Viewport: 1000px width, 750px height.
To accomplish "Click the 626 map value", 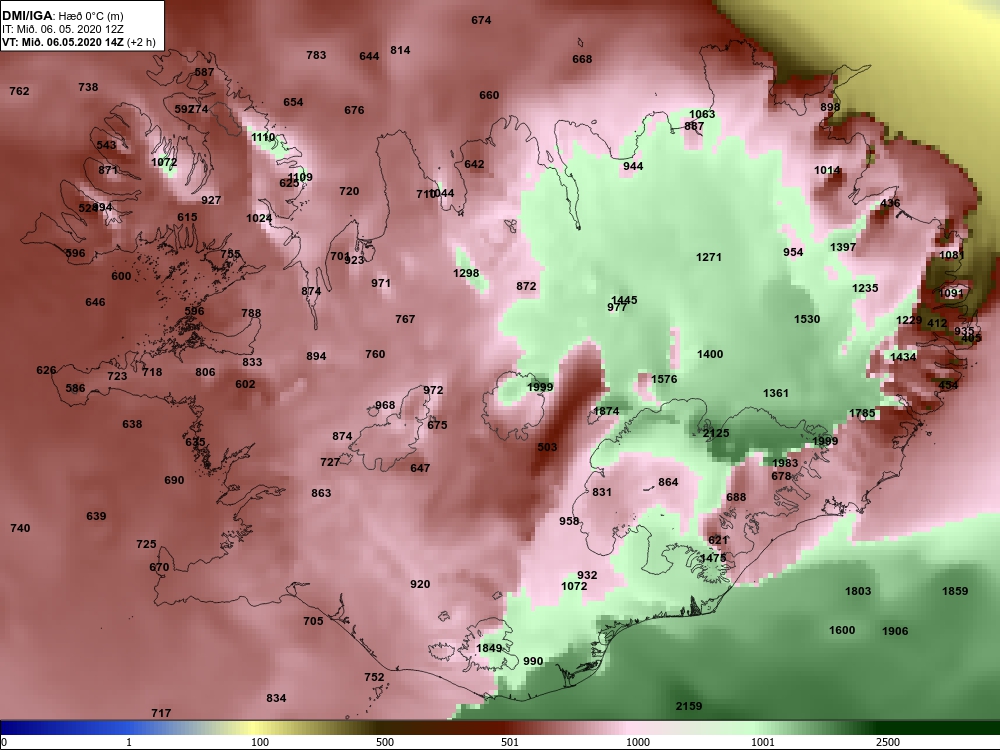I will pos(46,371).
